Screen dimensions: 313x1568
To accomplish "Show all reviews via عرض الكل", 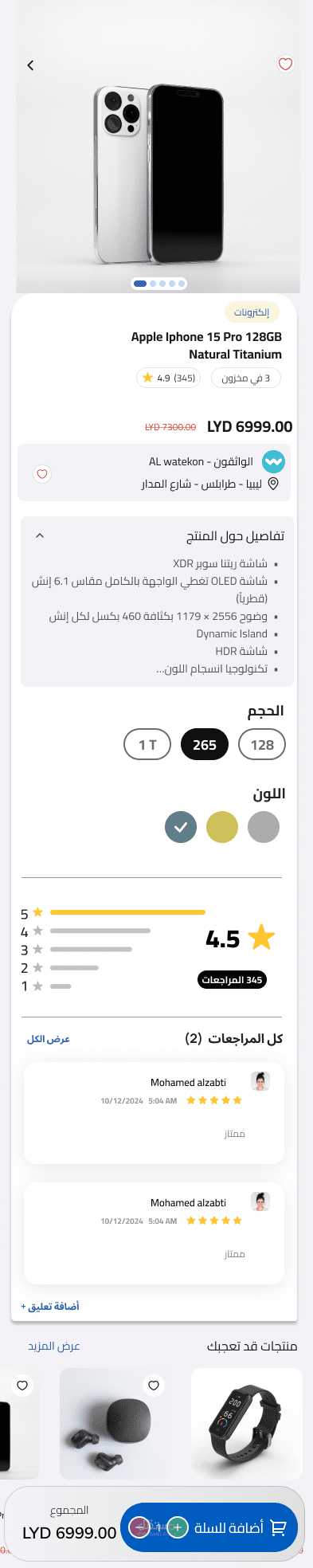I will [49, 1039].
